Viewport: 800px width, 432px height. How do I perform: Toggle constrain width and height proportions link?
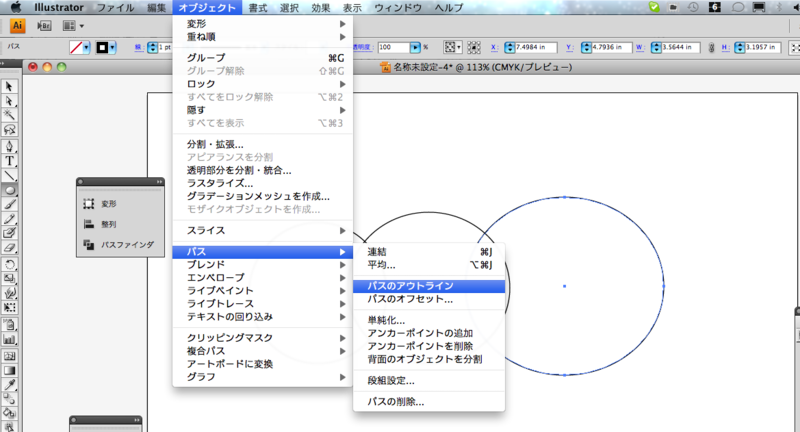(x=711, y=47)
